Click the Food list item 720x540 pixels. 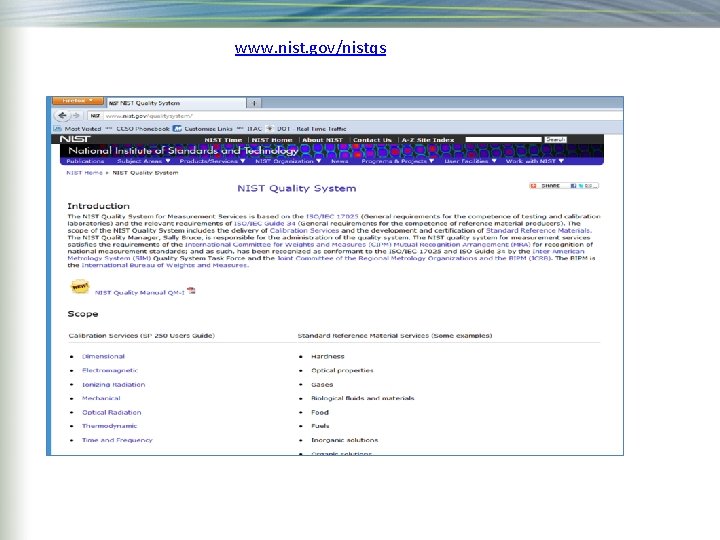coord(320,412)
